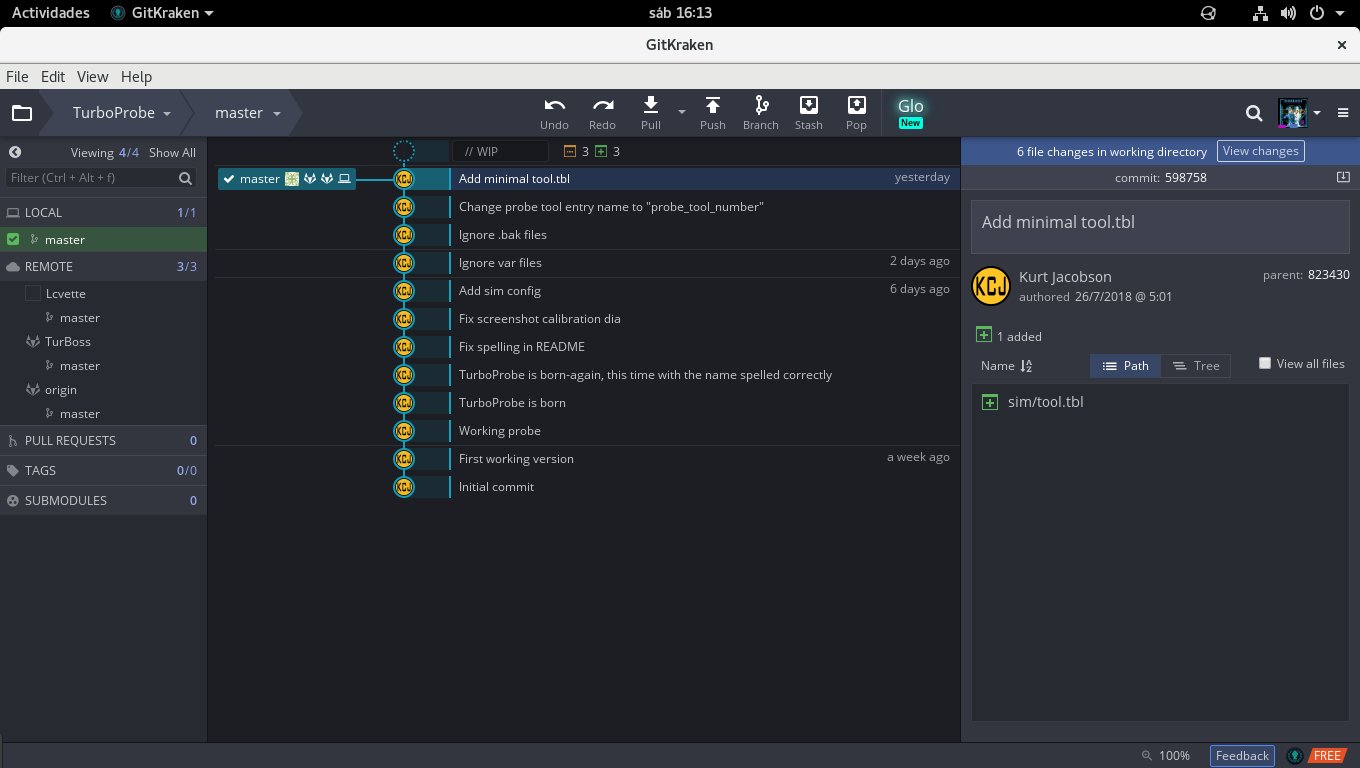Open Actividades overview
The height and width of the screenshot is (768, 1360).
50,13
